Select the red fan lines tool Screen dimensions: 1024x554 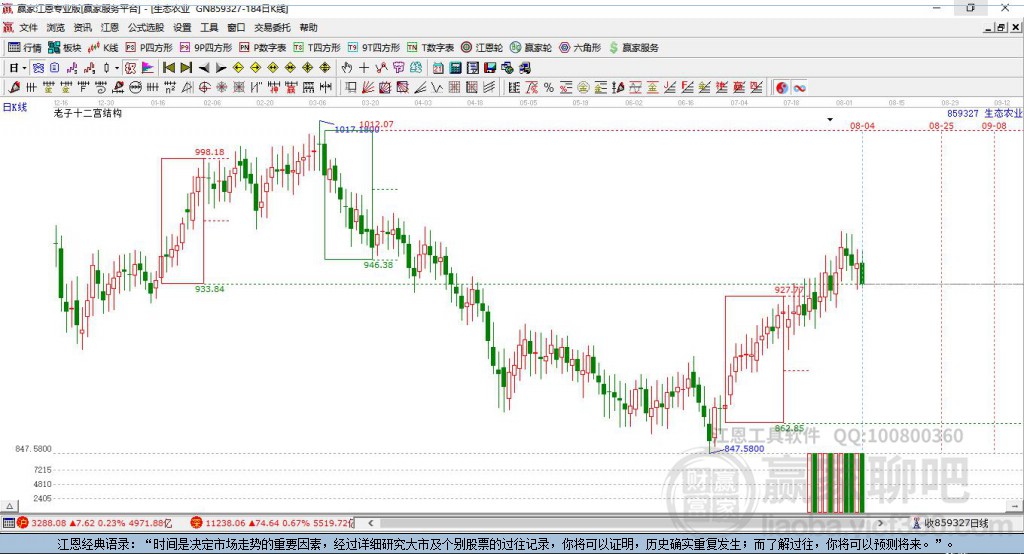(368, 88)
